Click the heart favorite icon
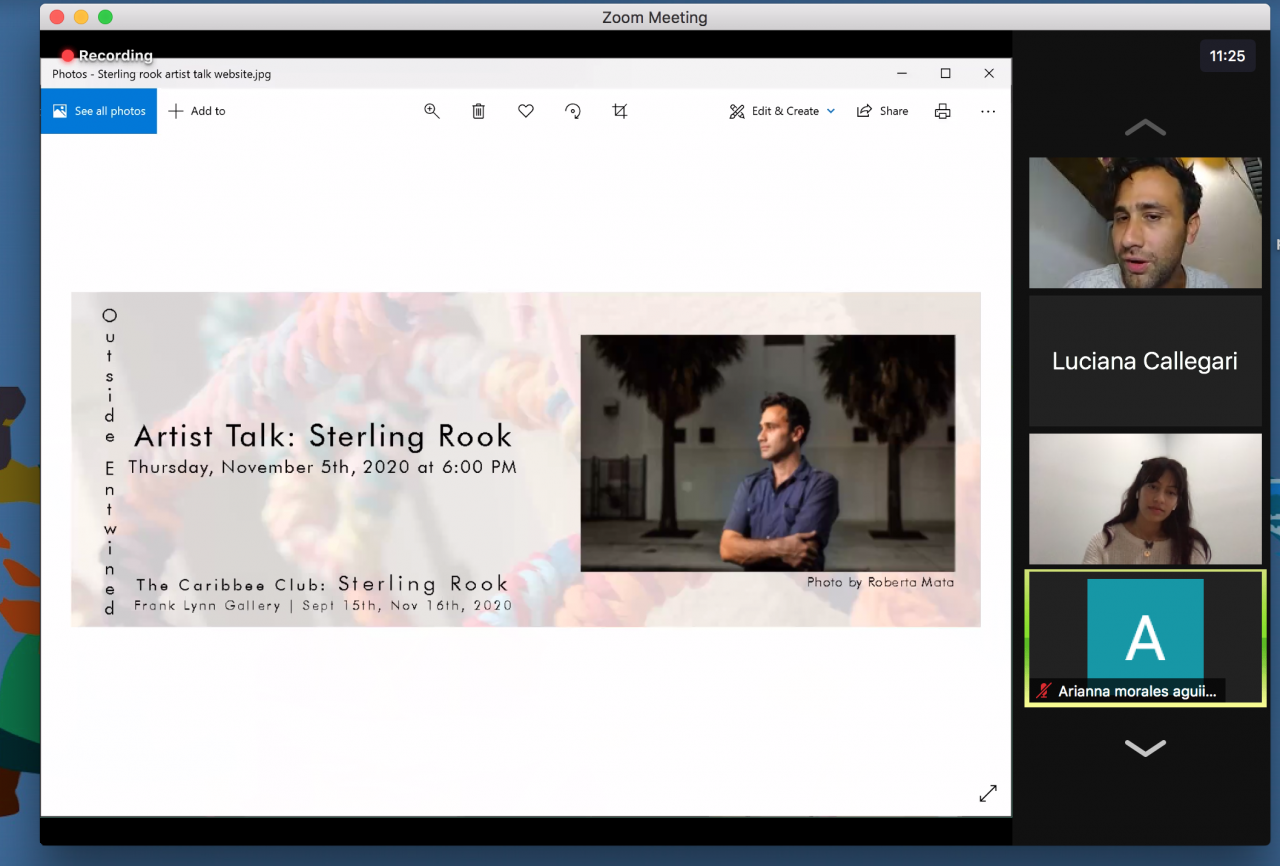This screenshot has height=866, width=1280. click(x=526, y=111)
